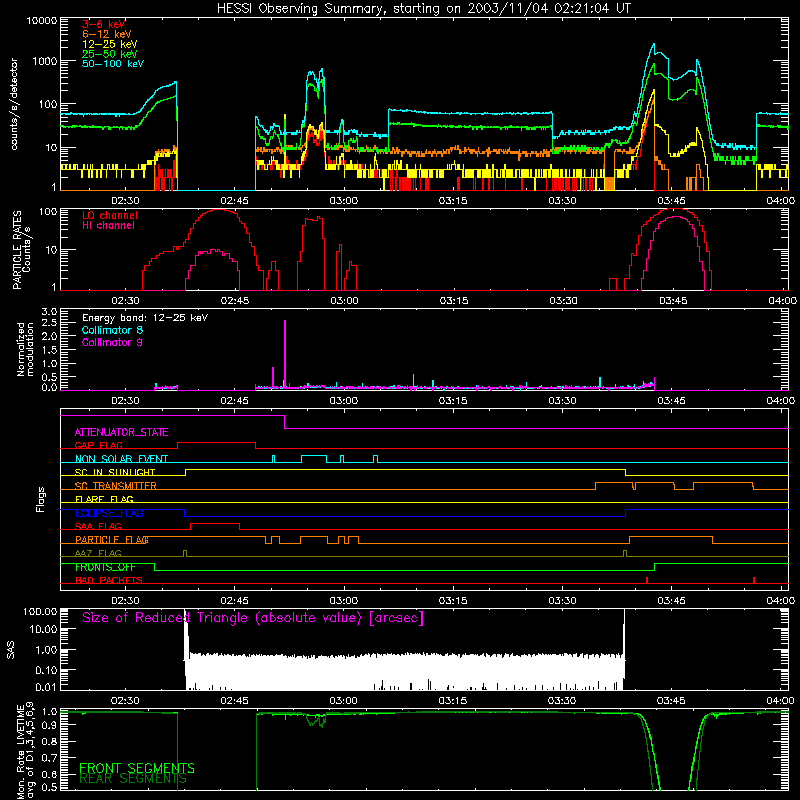Select the ECLIPSE_FLAG label
Screen dimensions: 800x800
[109, 513]
